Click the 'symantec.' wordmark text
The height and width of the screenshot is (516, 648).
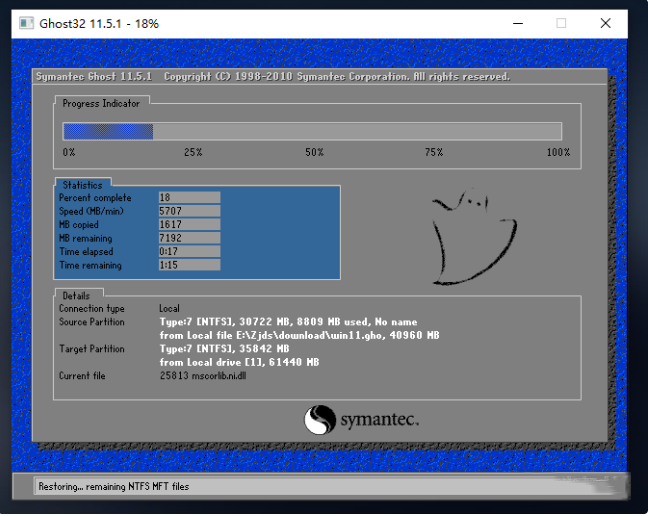(380, 420)
